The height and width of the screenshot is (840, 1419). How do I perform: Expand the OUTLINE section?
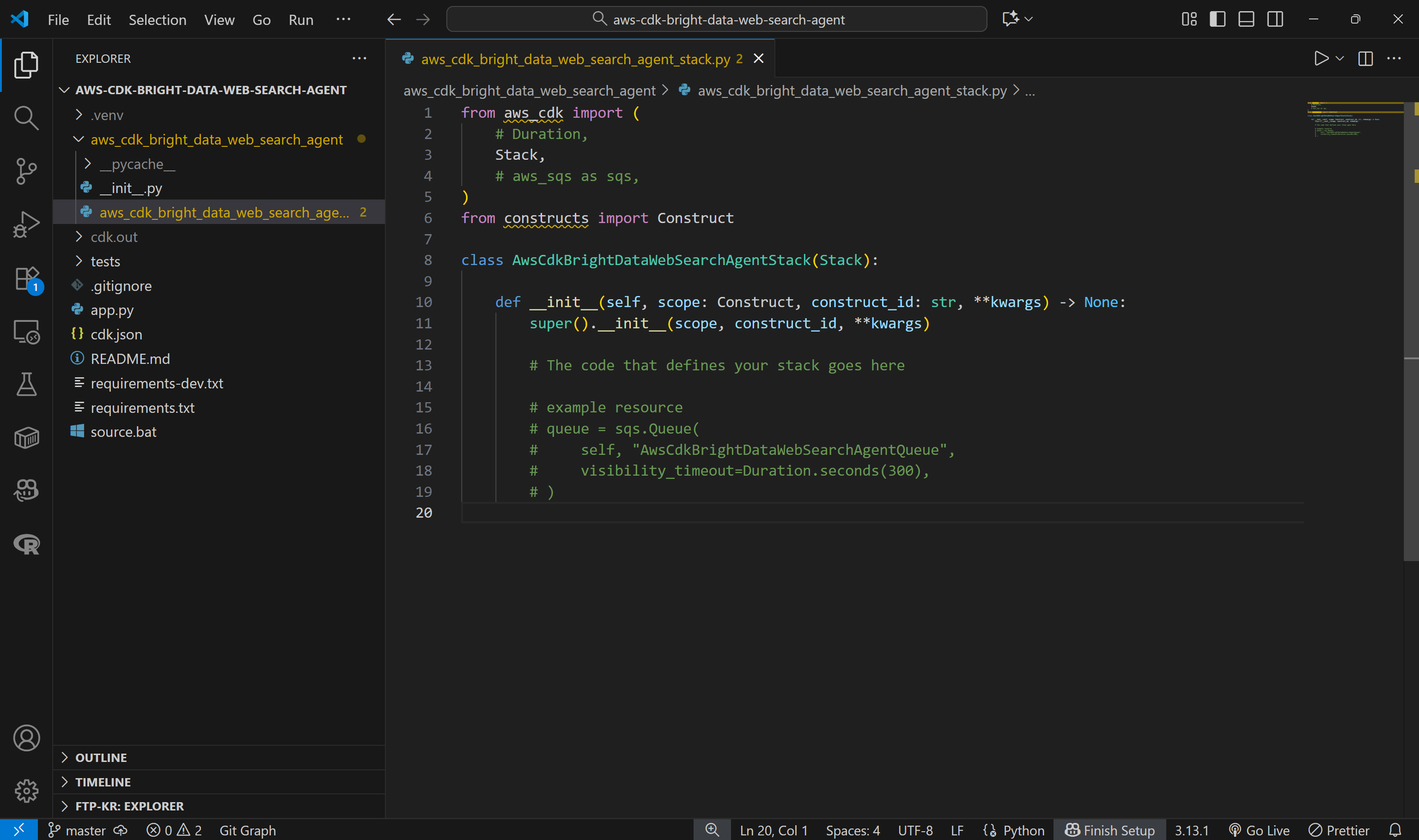point(101,757)
